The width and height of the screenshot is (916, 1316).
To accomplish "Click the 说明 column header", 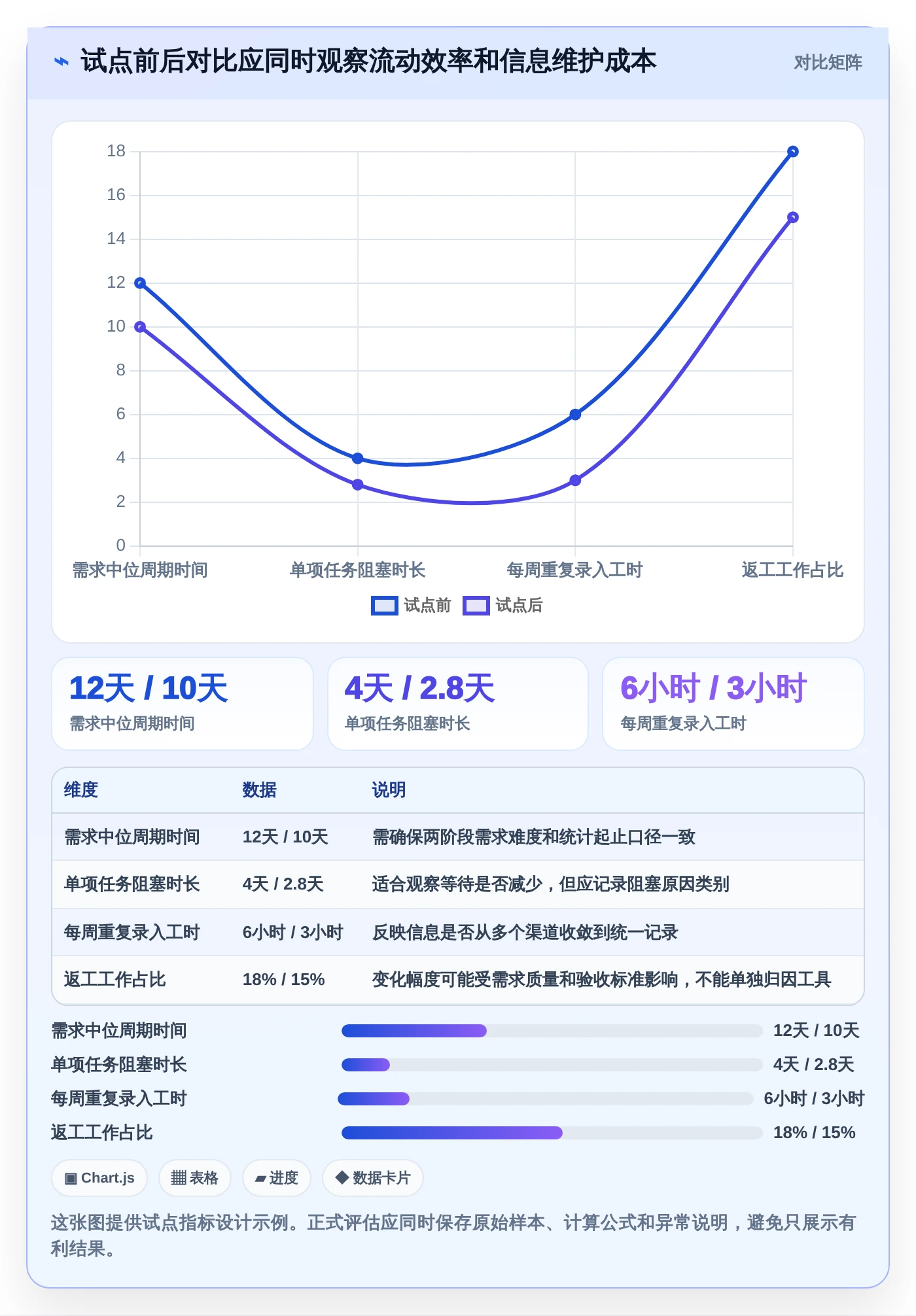I will (389, 790).
